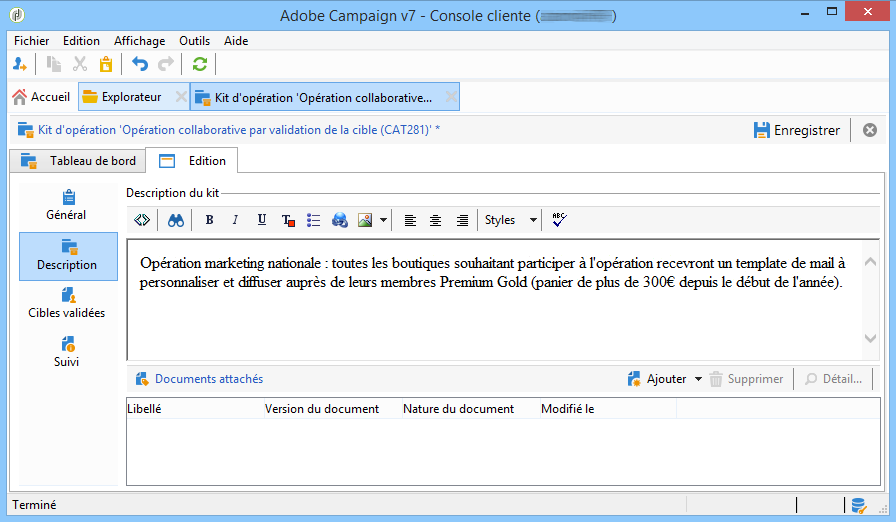Viewport: 896px width, 525px height.
Task: Open the Edition menu in menu bar
Action: (81, 41)
